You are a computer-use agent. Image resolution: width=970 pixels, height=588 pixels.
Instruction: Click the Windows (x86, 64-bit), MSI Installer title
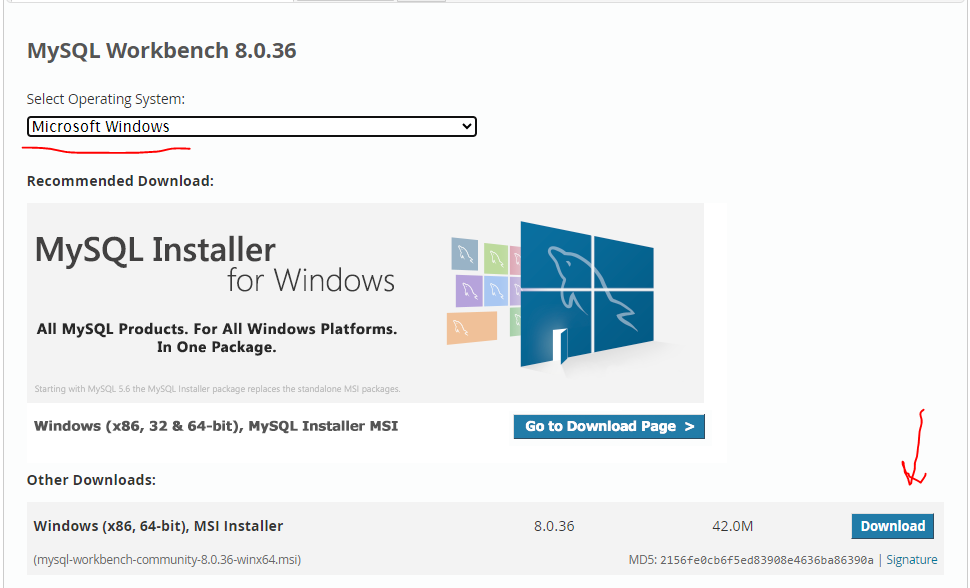click(x=158, y=526)
